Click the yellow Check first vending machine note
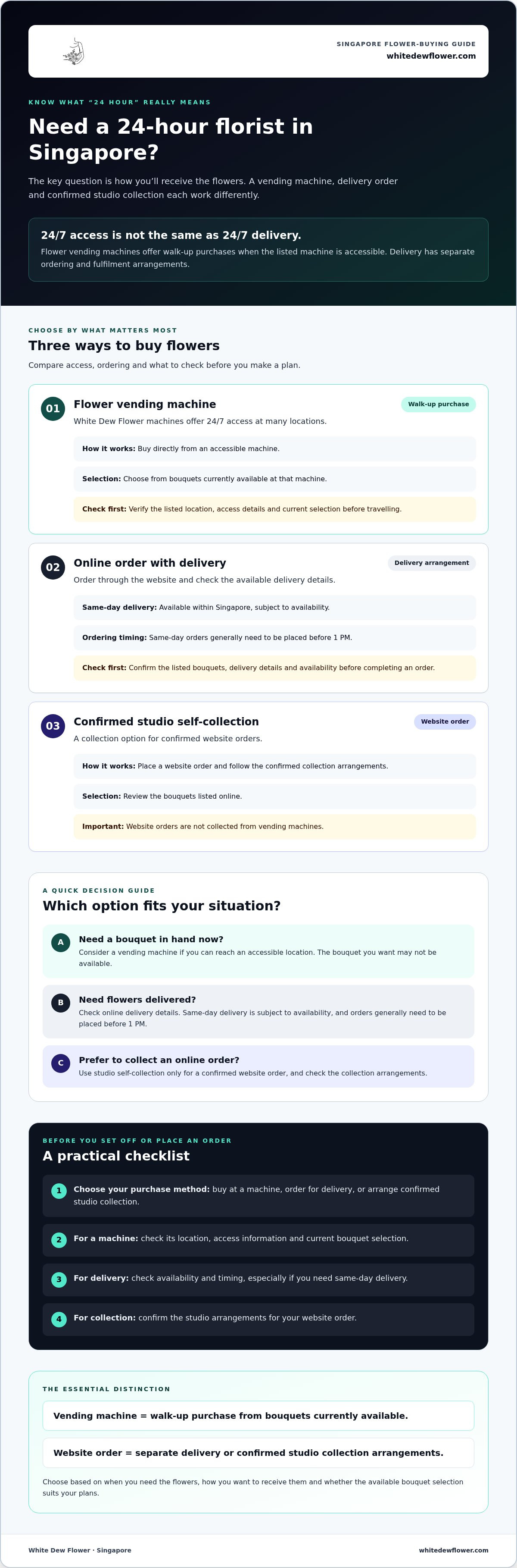 274,509
